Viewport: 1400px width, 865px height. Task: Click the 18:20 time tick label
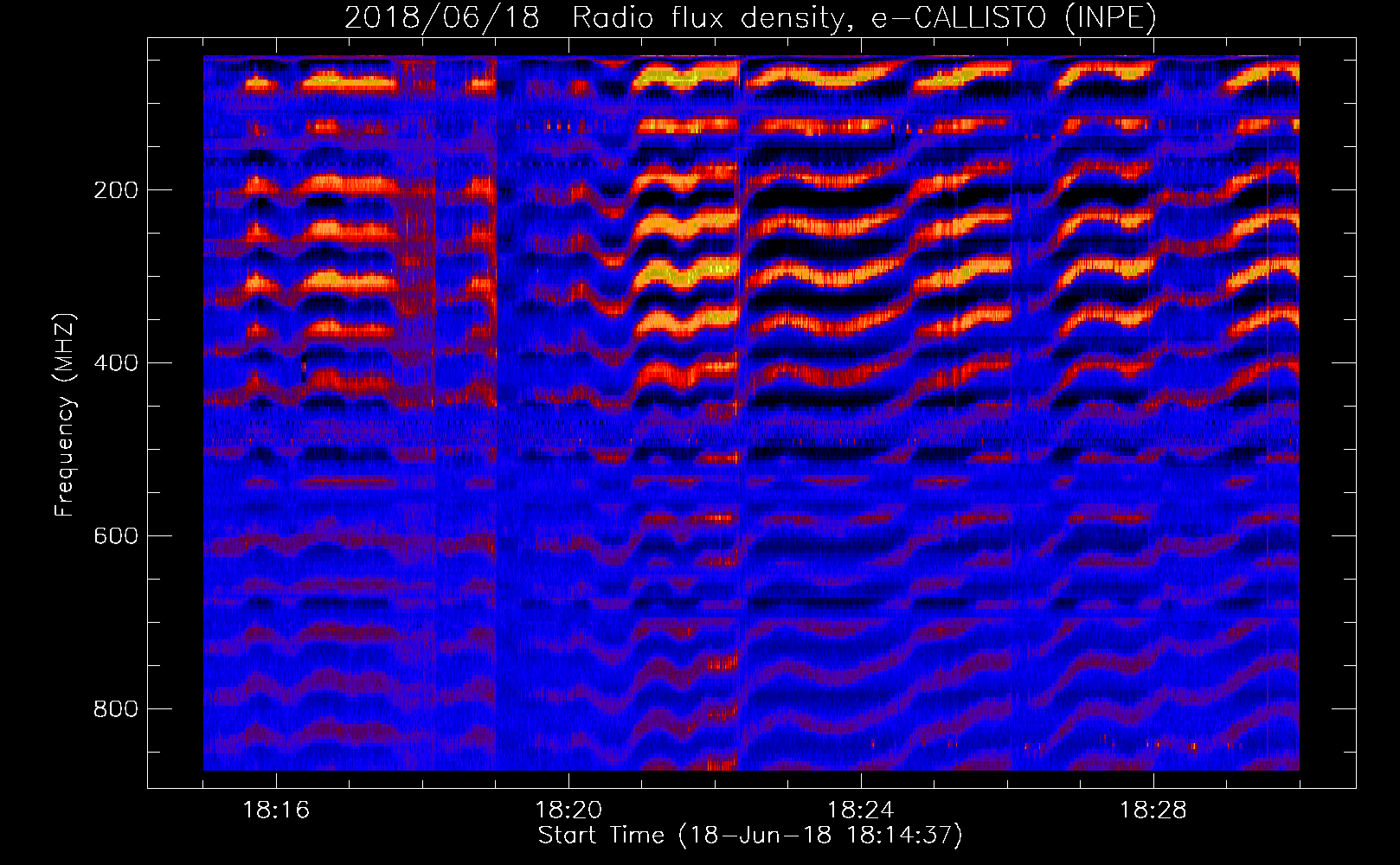coord(568,811)
